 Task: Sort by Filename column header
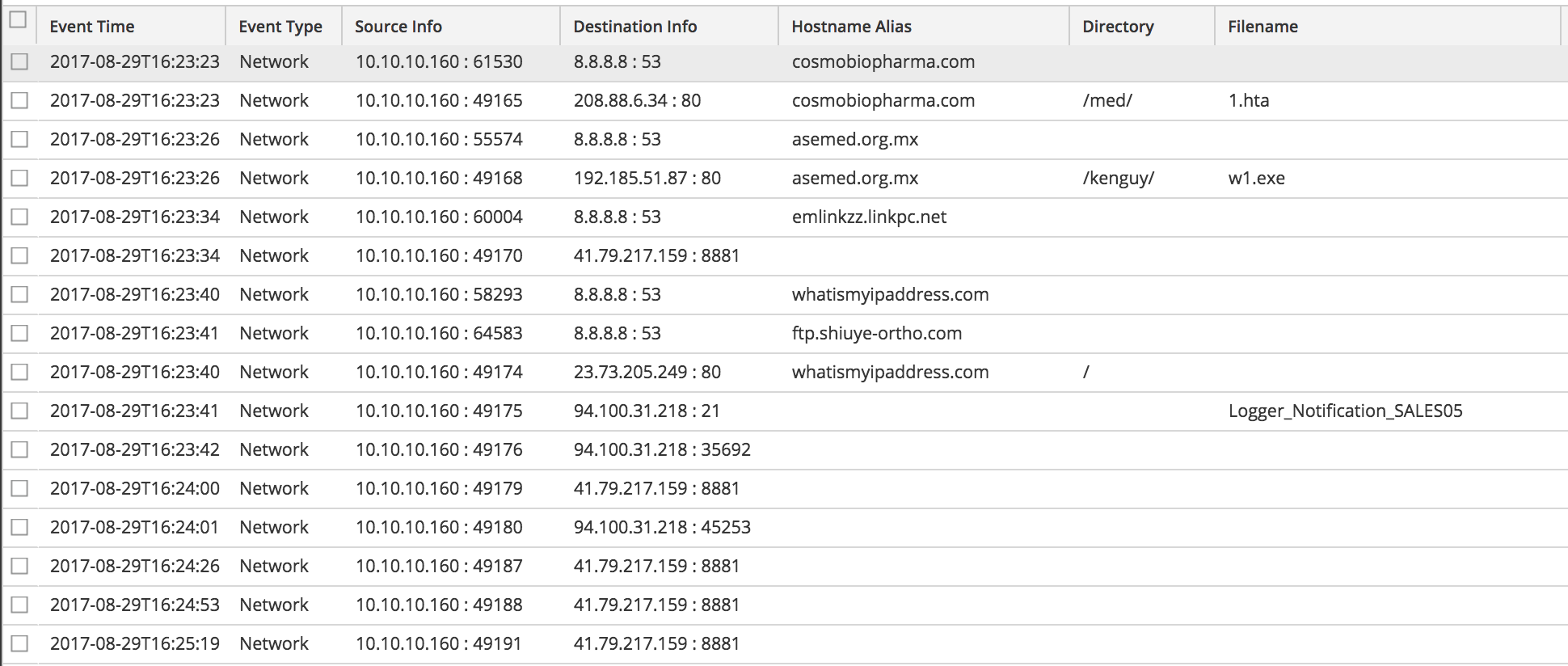point(1262,27)
